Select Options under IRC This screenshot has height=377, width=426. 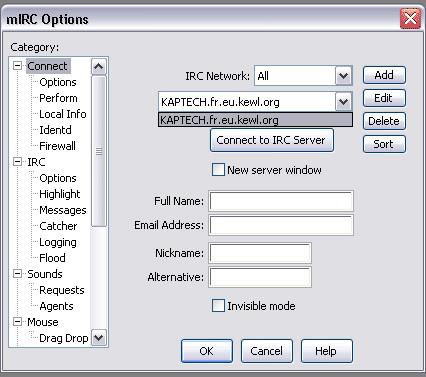tap(58, 178)
